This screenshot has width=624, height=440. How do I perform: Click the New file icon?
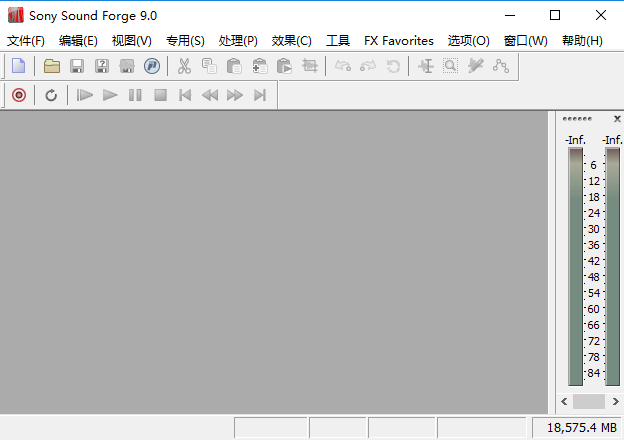18,66
